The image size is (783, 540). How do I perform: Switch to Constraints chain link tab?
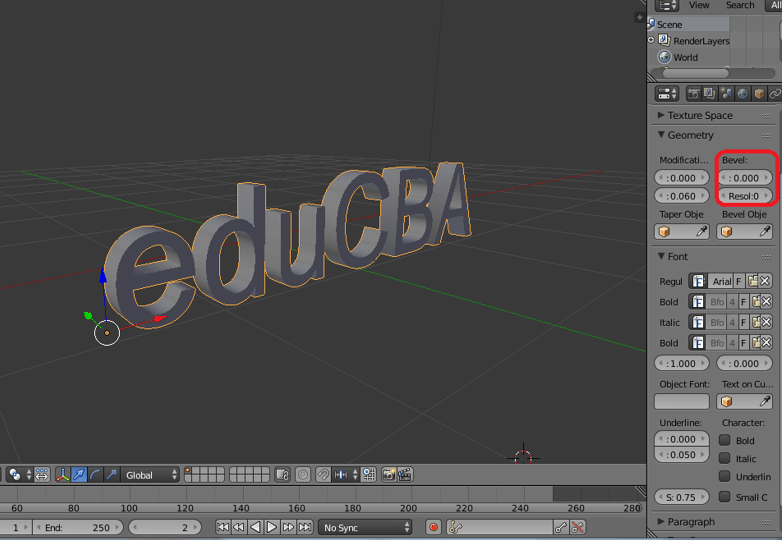point(775,93)
